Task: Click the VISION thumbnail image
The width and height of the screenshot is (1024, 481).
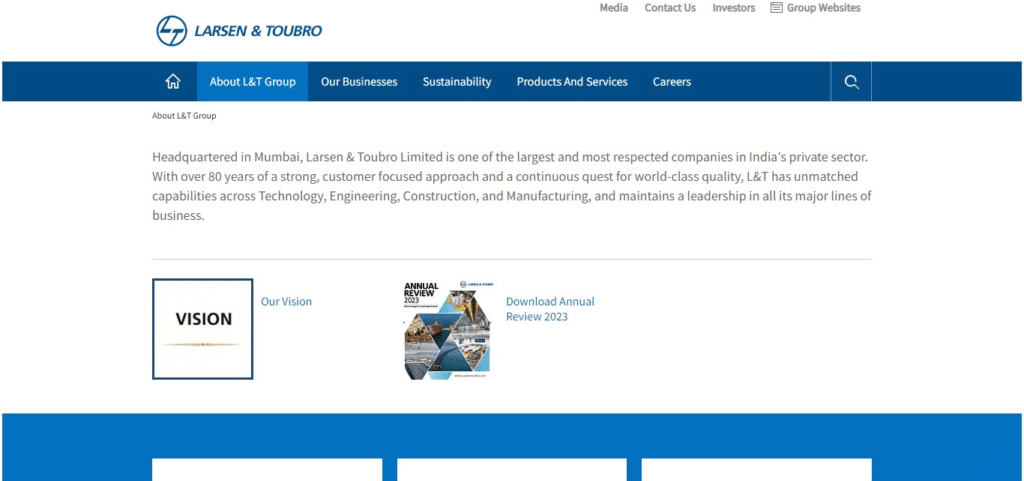Action: click(x=203, y=329)
